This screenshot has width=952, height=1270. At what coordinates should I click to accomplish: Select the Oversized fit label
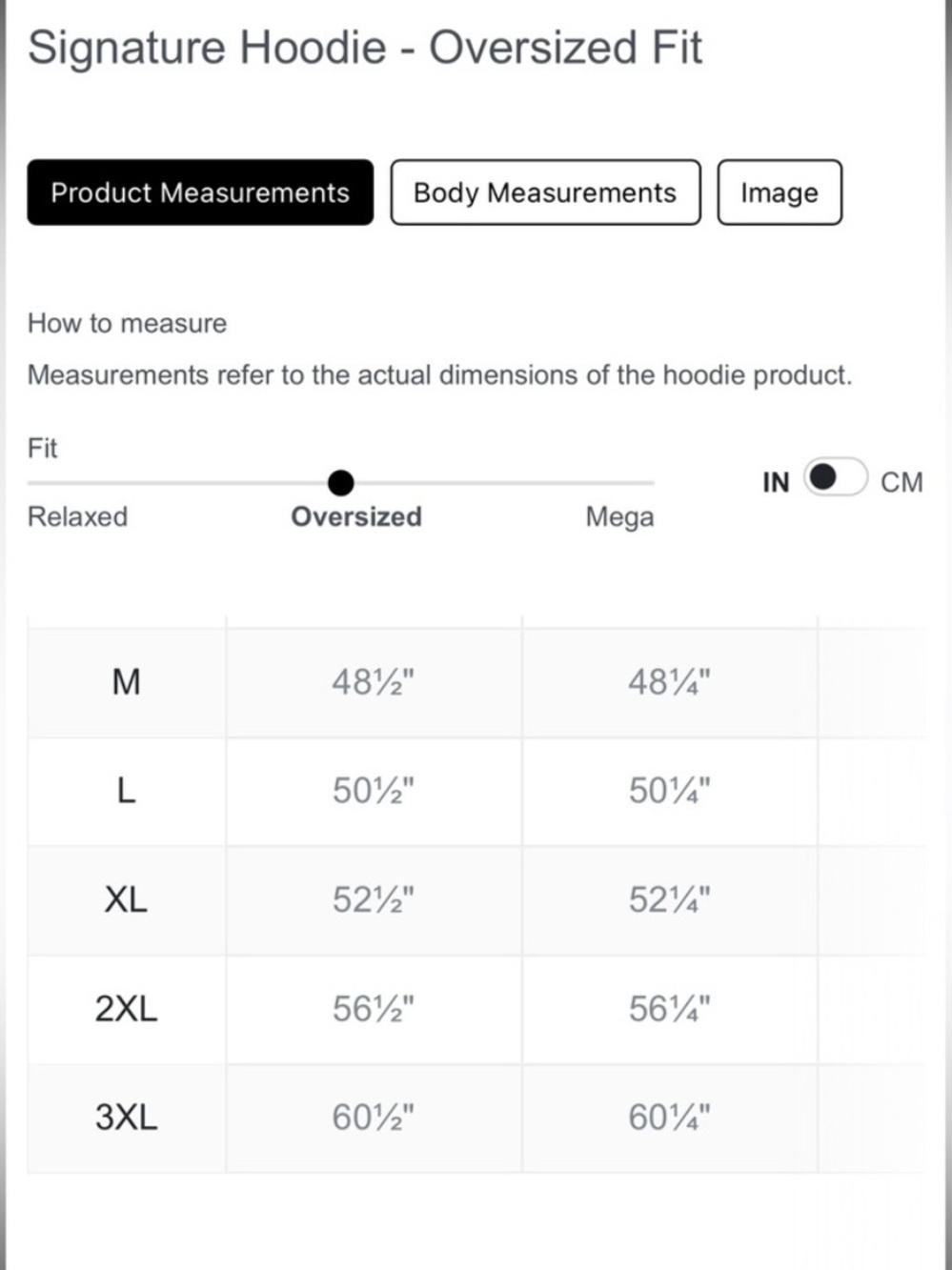pyautogui.click(x=356, y=516)
